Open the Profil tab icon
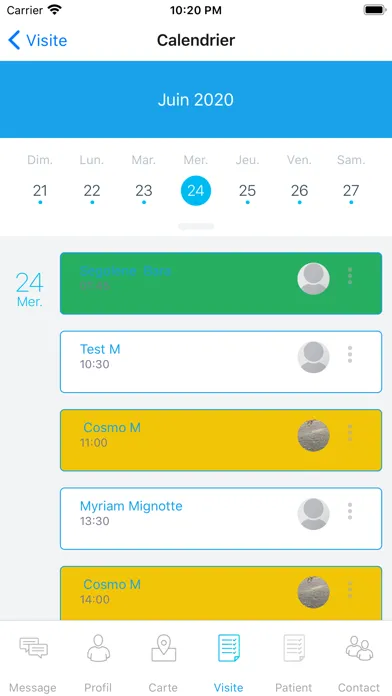392x696 pixels. tap(98, 648)
